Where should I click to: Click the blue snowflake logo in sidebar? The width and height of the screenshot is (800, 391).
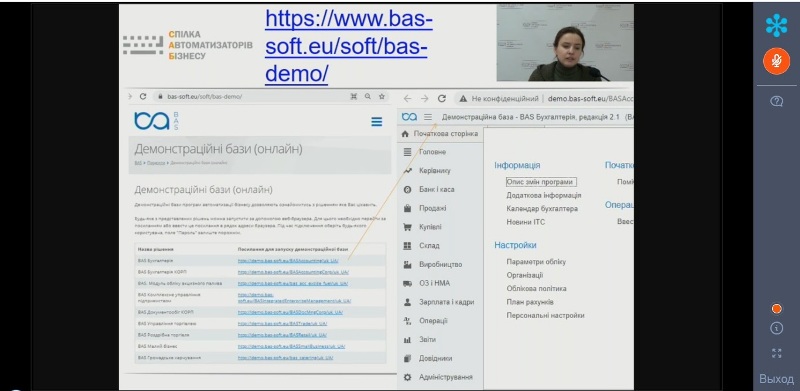(776, 25)
